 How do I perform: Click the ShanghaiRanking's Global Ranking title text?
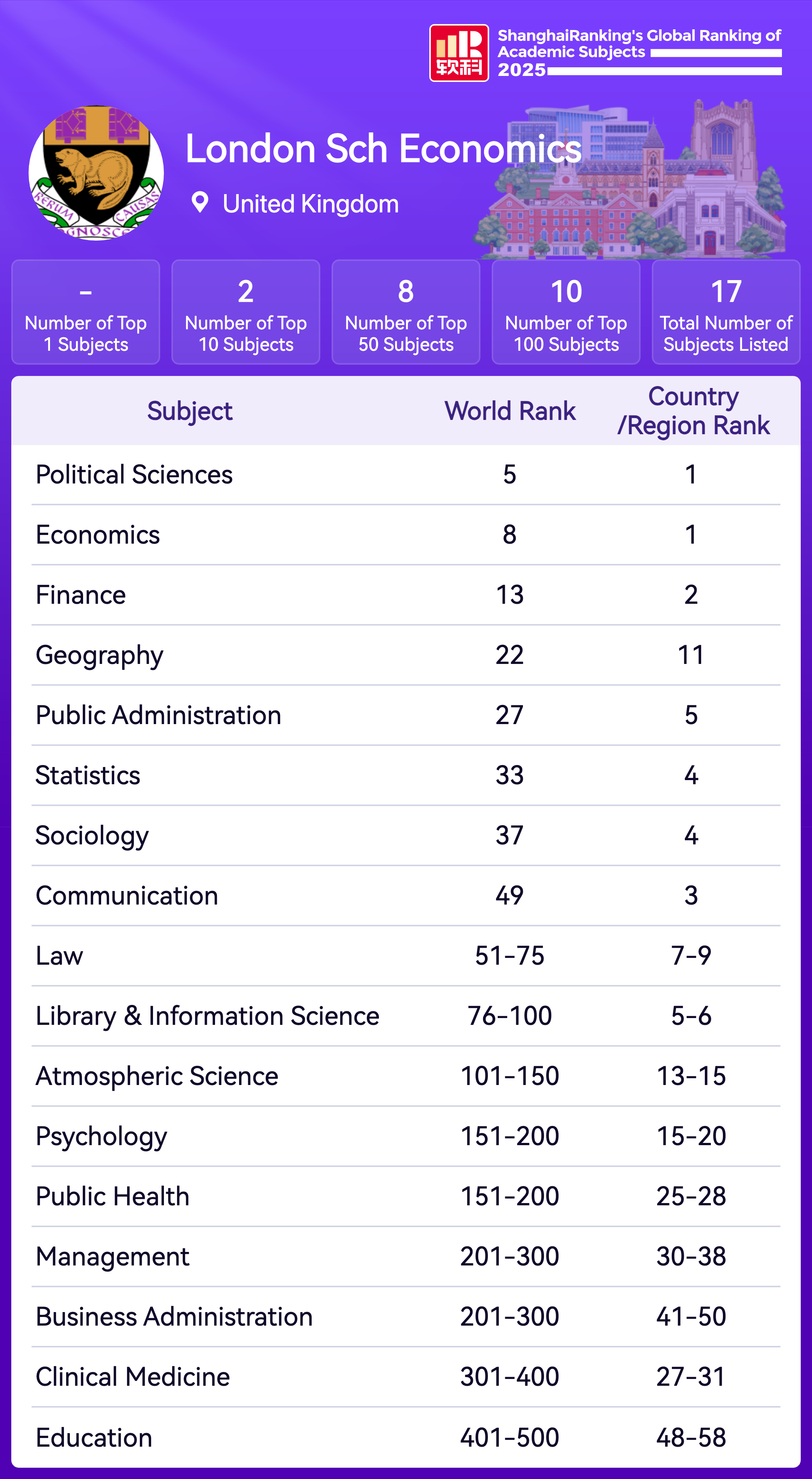pos(639,44)
